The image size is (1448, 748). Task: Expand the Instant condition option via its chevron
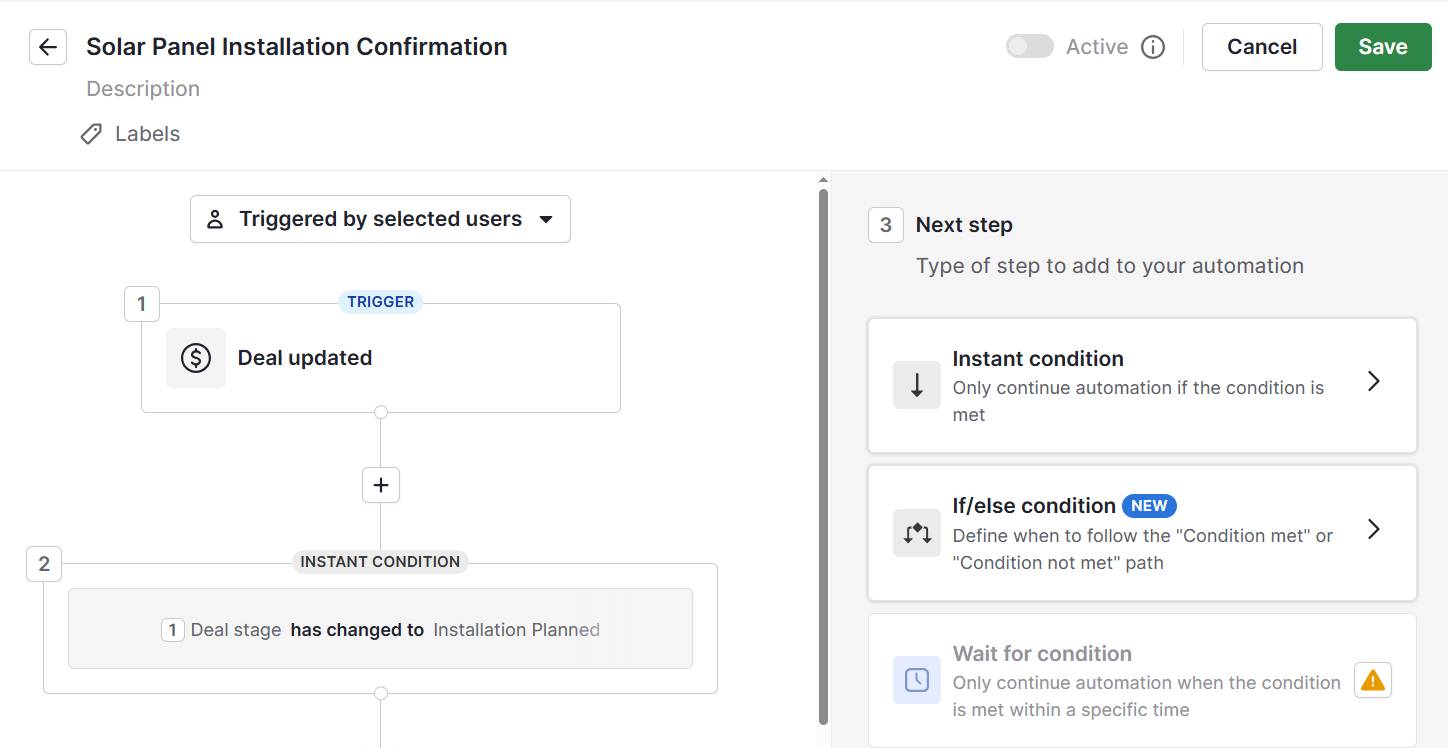tap(1373, 381)
